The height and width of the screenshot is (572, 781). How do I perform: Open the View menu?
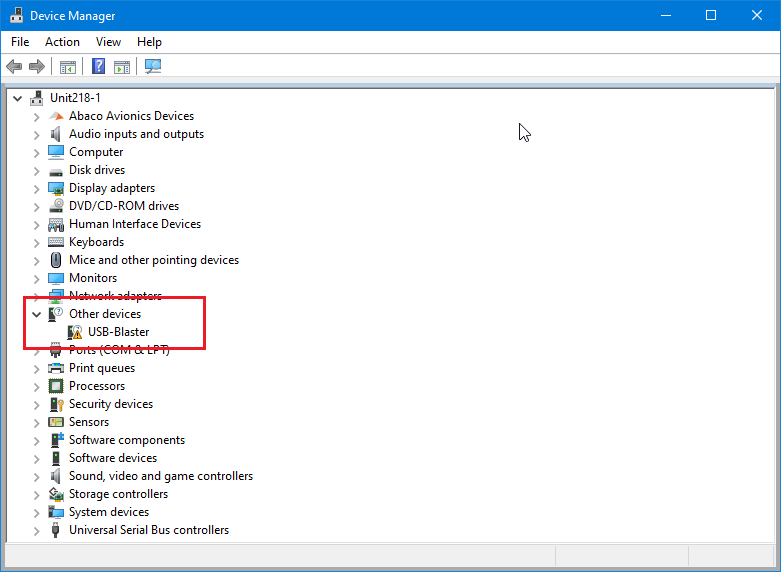click(x=108, y=42)
